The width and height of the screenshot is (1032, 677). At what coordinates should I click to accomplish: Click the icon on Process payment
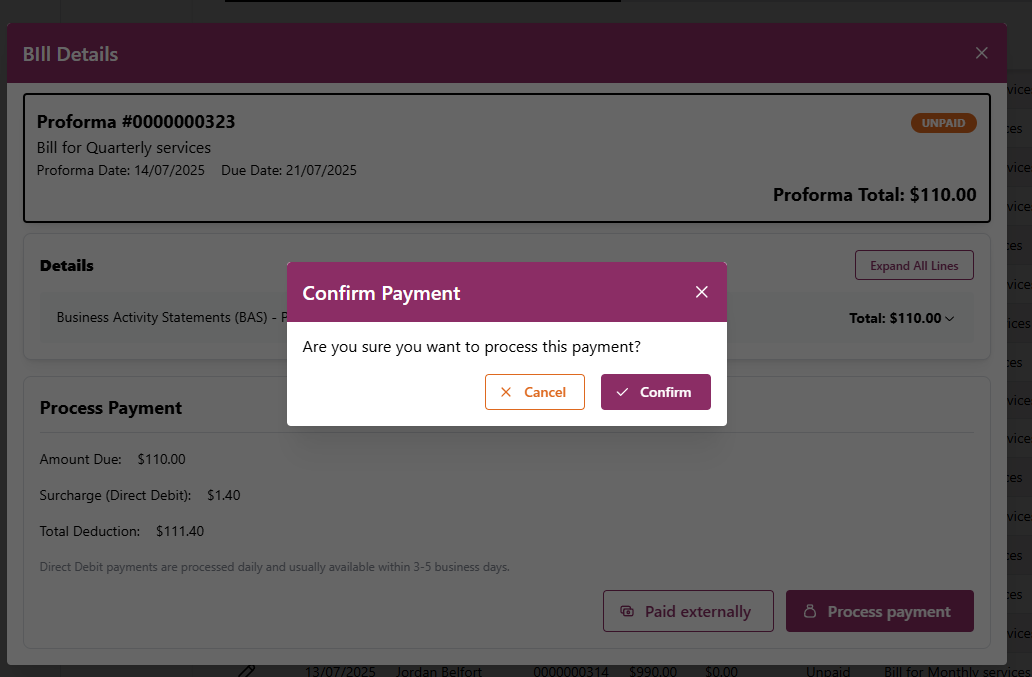coord(811,611)
